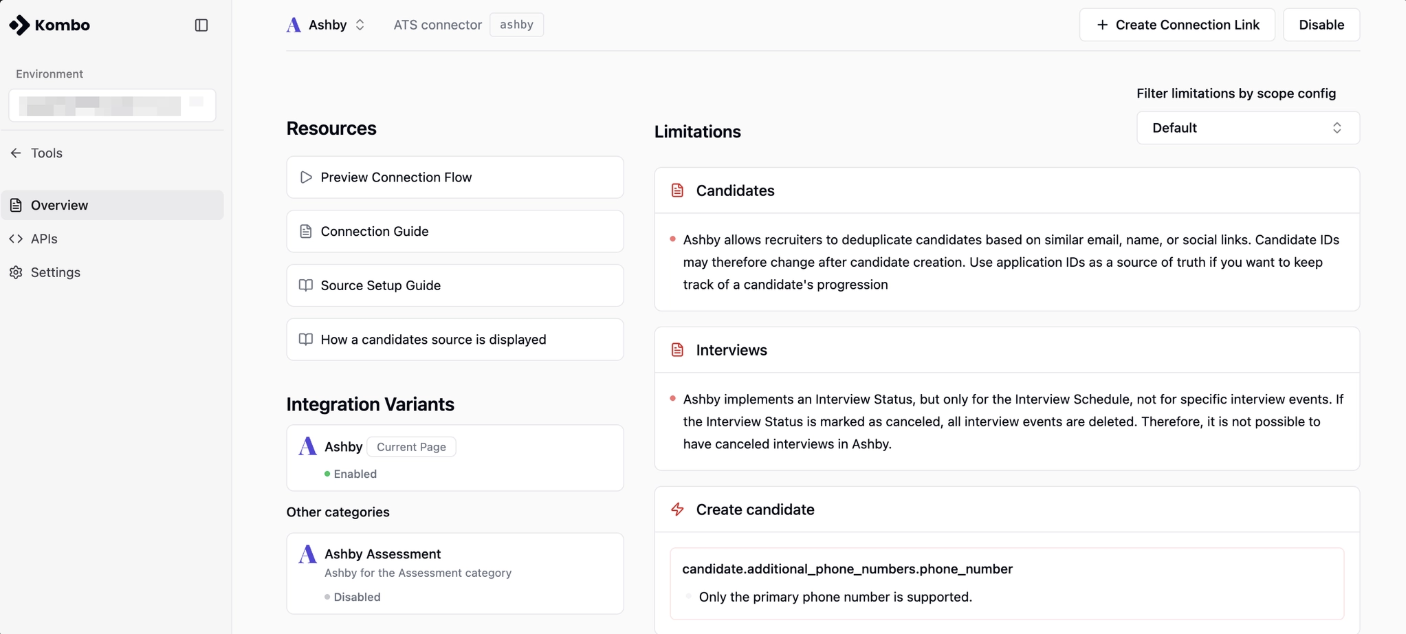Click the document icon beside Connection Guide
1406x634 pixels.
tap(306, 231)
